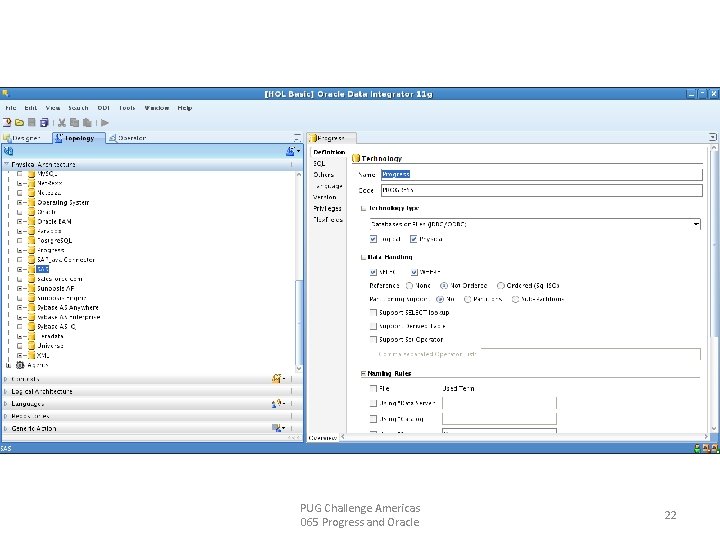720x540 pixels.
Task: Switch to the Operator navigator tab
Action: tap(127, 138)
